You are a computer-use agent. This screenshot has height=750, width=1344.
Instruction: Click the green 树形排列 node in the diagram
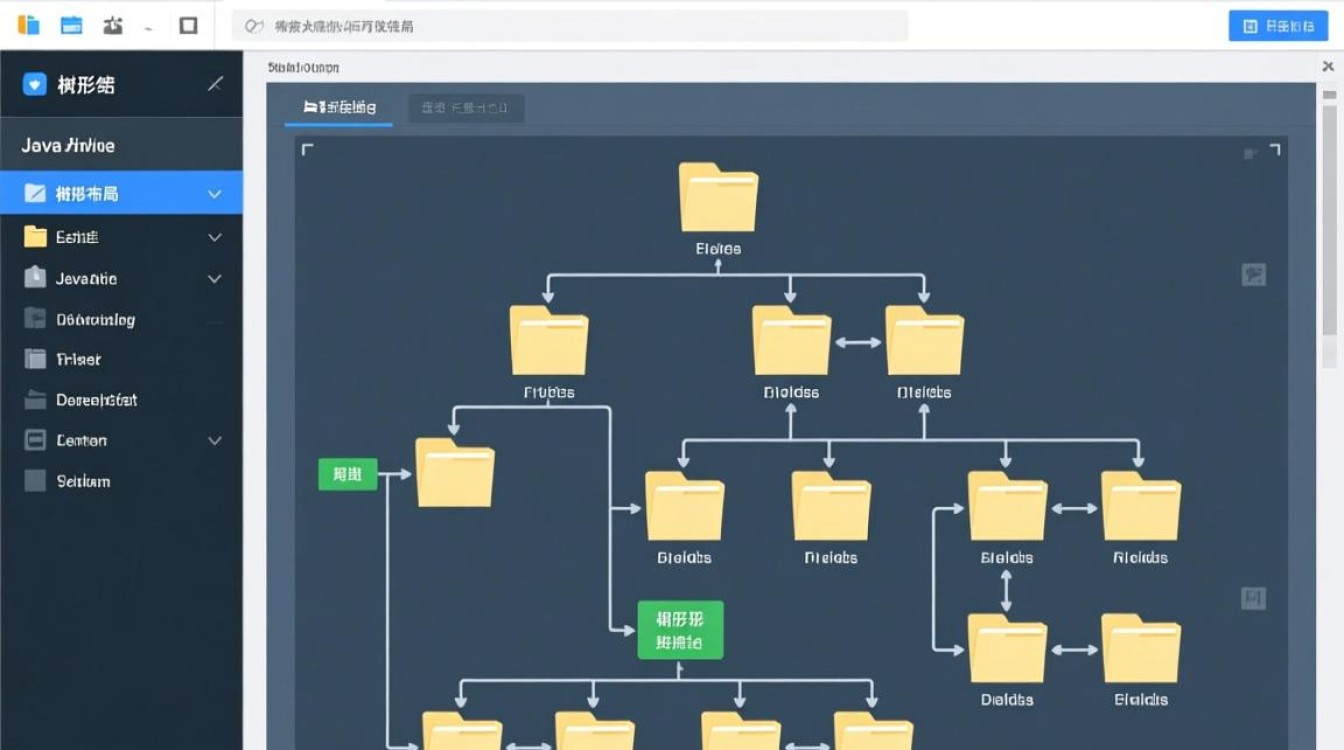coord(680,629)
